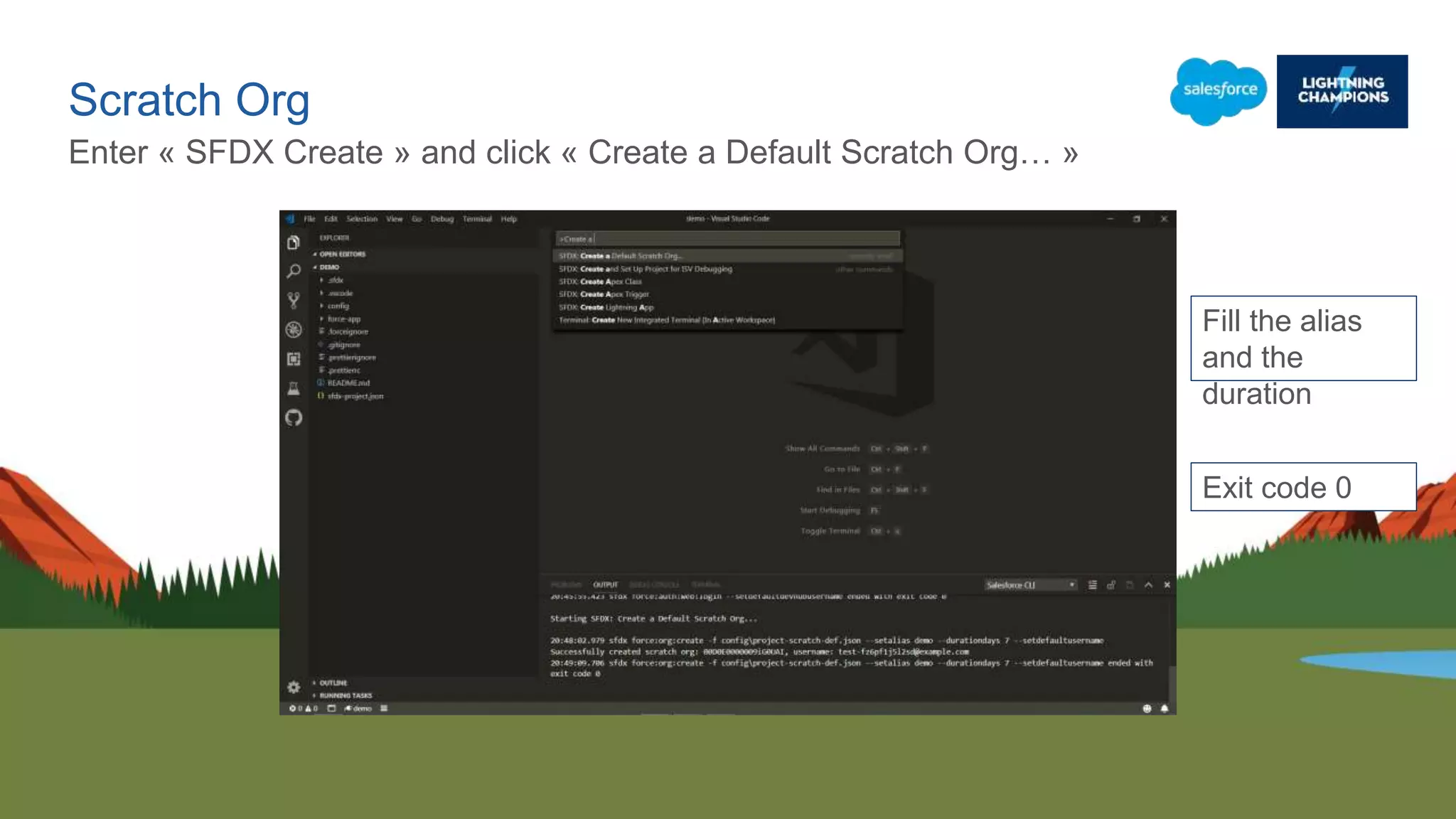Click the output panel vertical scrollbar

pos(1172,682)
